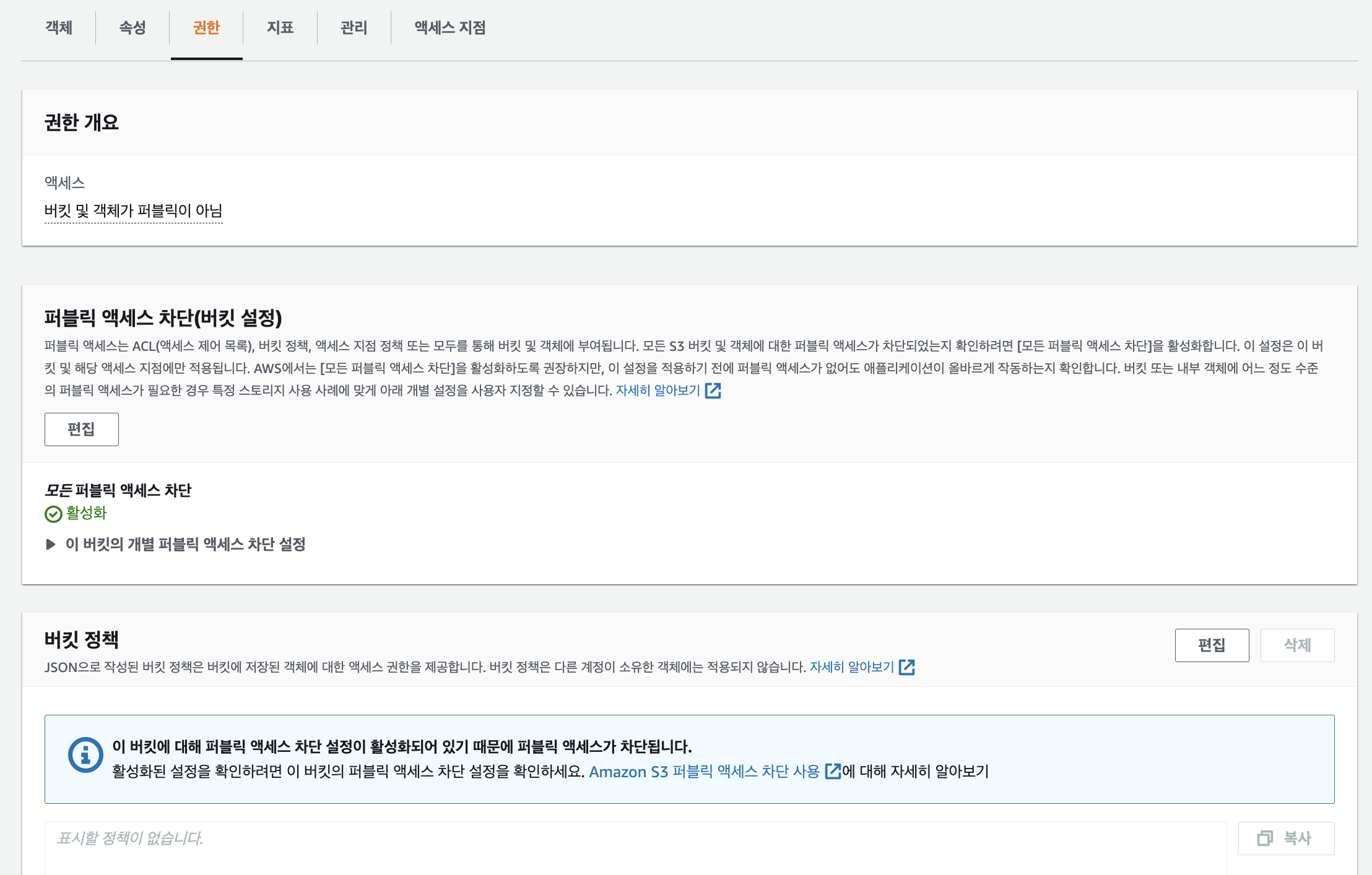Click the external link icon after the 버킷 정책 자세히 알아보기
The width and height of the screenshot is (1372, 875).
pos(907,667)
